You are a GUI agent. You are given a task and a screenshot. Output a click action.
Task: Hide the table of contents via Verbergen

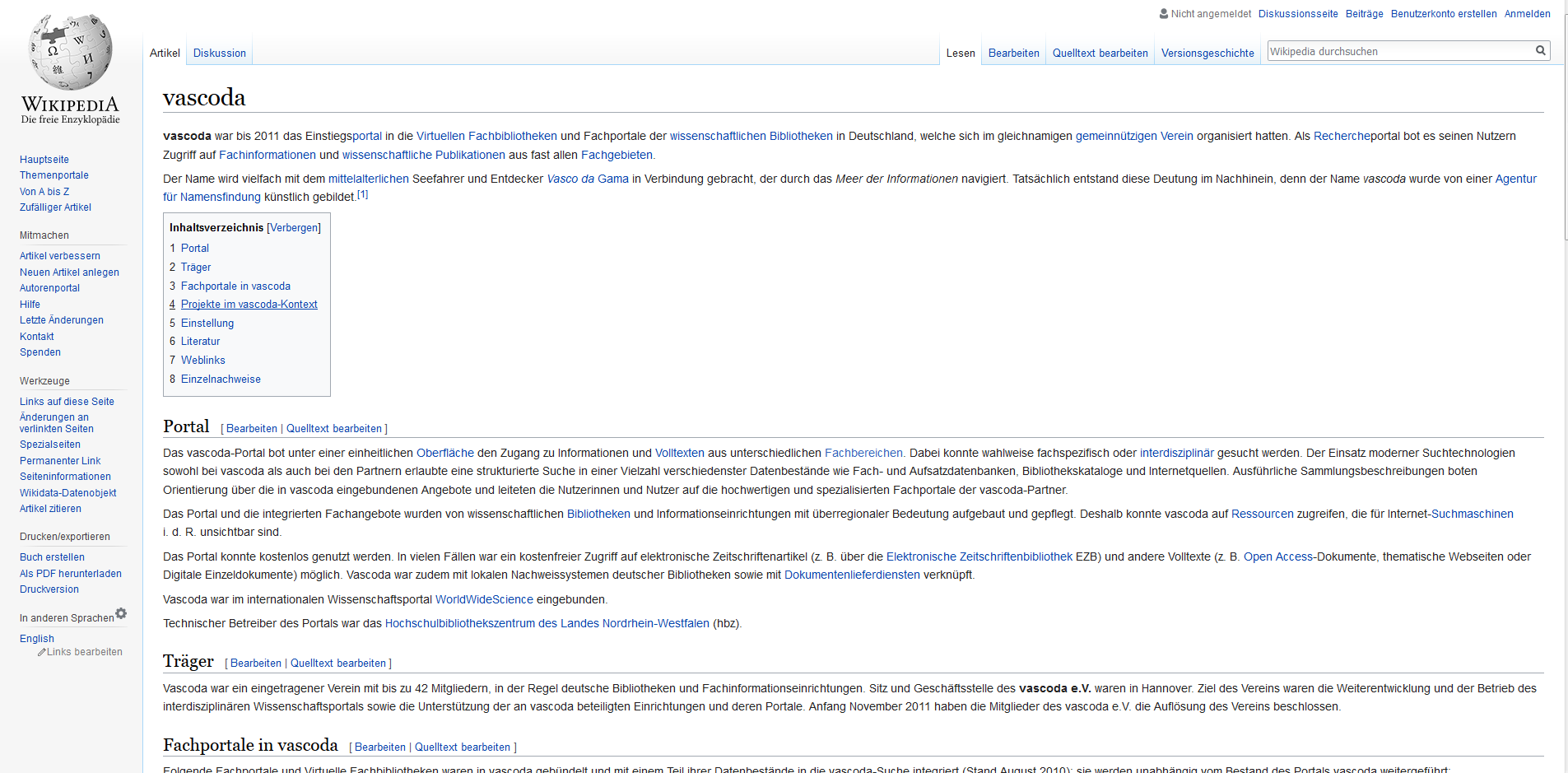(294, 228)
